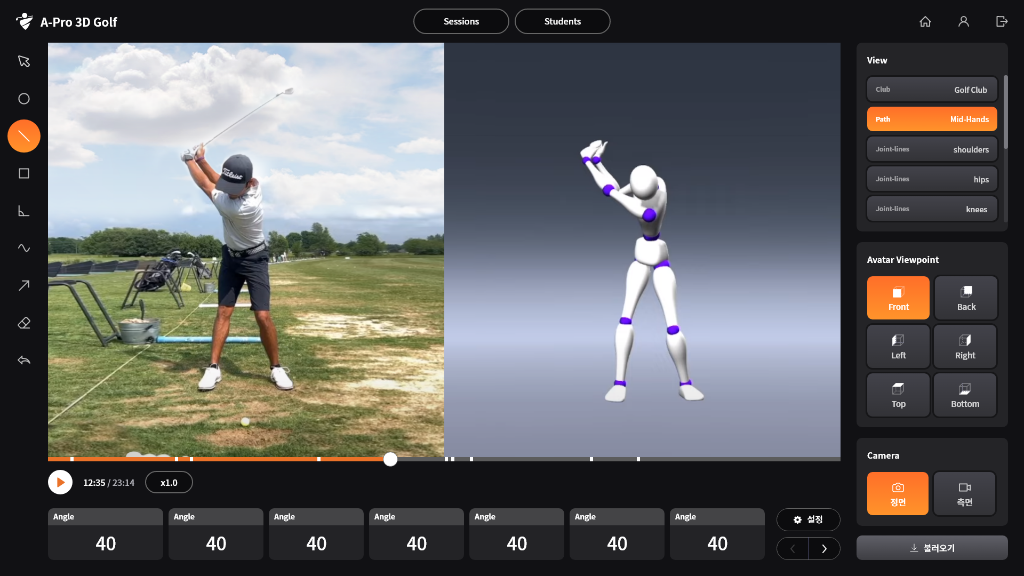Click the undo arrow icon
This screenshot has width=1024, height=576.
24,360
